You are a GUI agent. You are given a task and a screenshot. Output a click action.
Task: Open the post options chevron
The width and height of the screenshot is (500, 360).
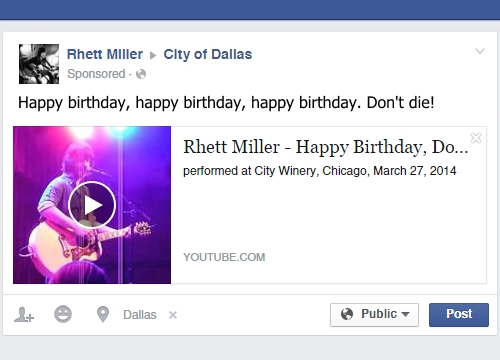(x=480, y=51)
